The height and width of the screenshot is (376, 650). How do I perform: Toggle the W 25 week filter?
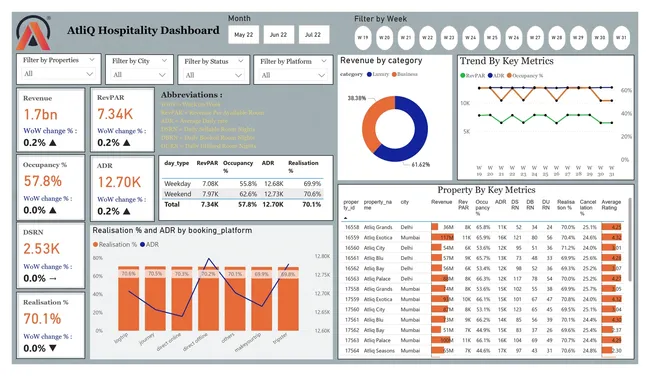(x=492, y=37)
